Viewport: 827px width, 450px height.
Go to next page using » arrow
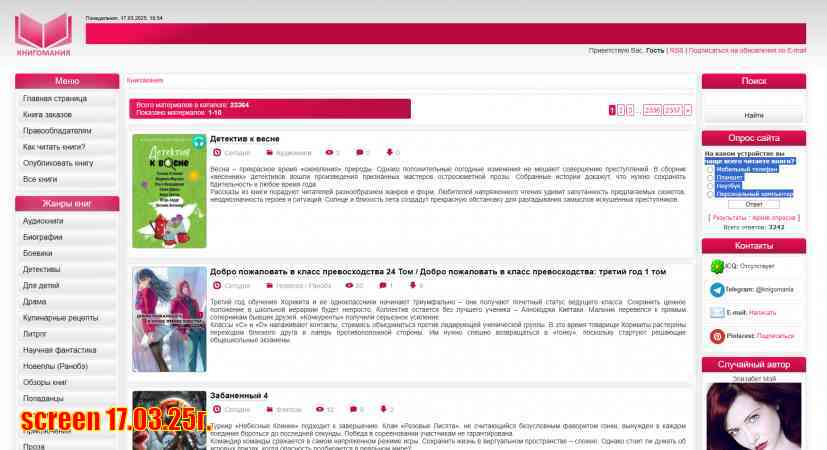click(688, 110)
